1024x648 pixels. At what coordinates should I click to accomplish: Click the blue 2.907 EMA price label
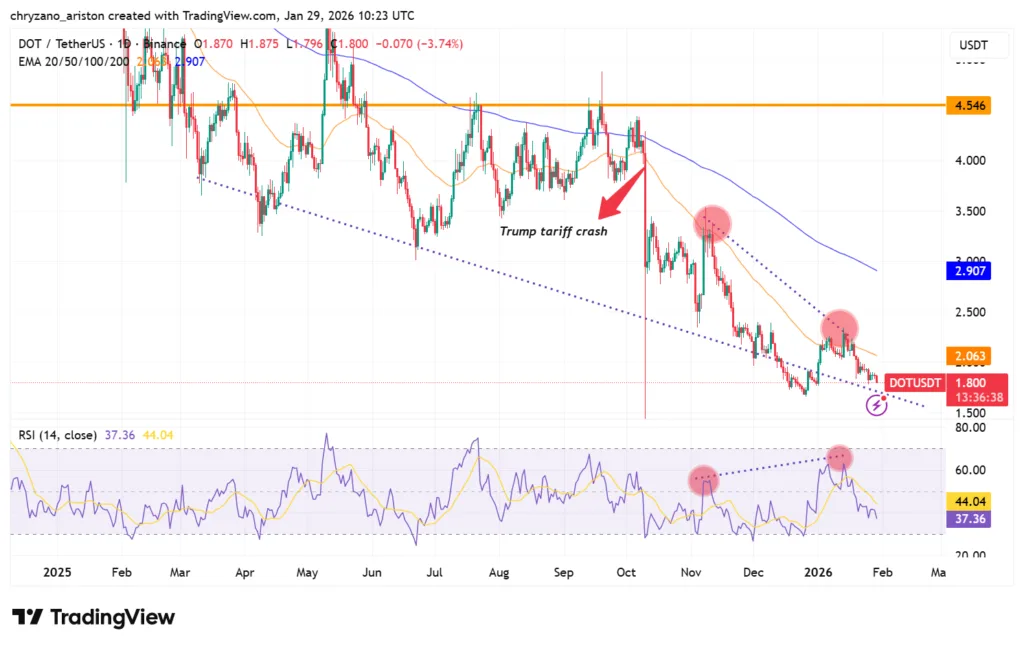pos(968,270)
